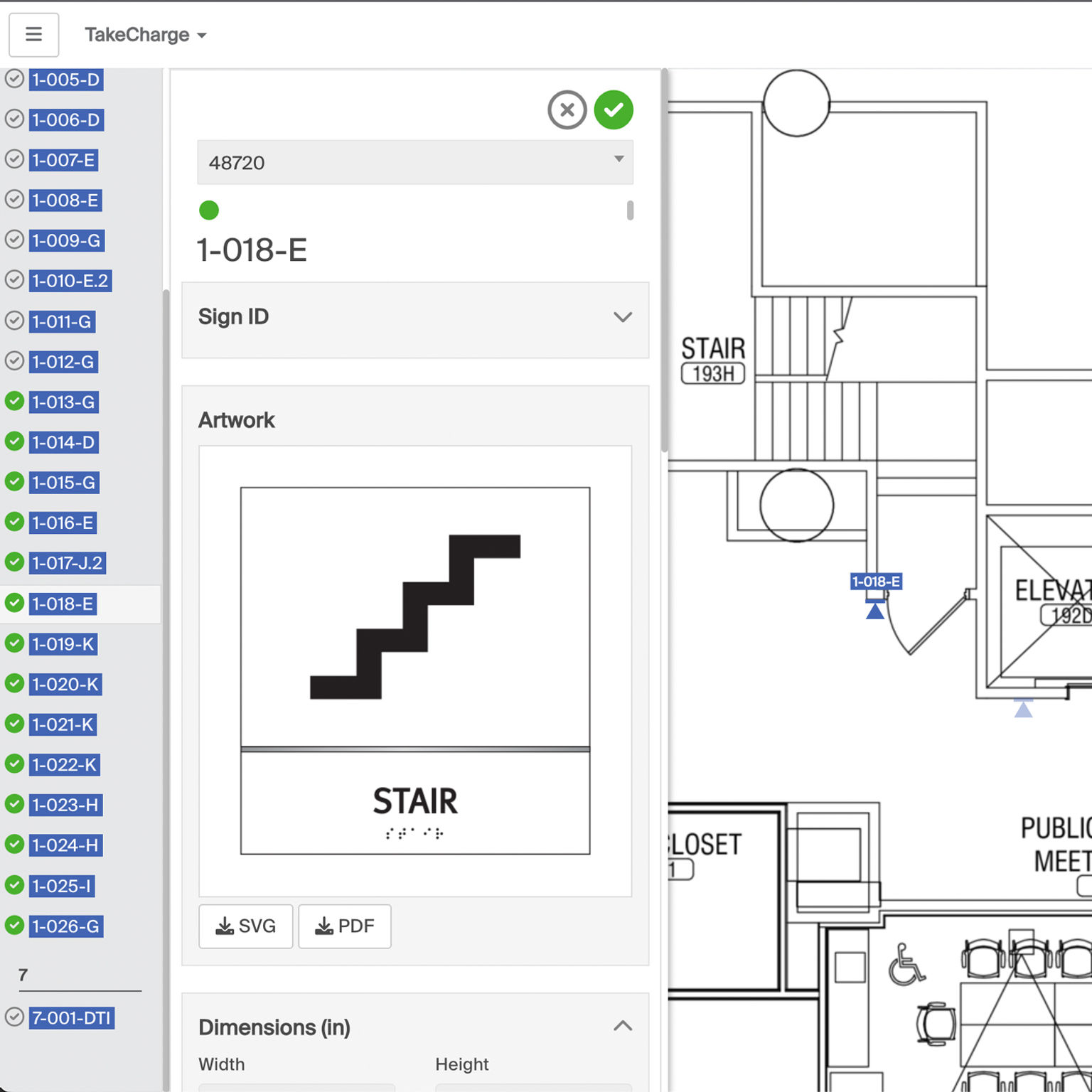The width and height of the screenshot is (1092, 1092).
Task: Click green check icon beside 1-022-K
Action: [x=14, y=764]
